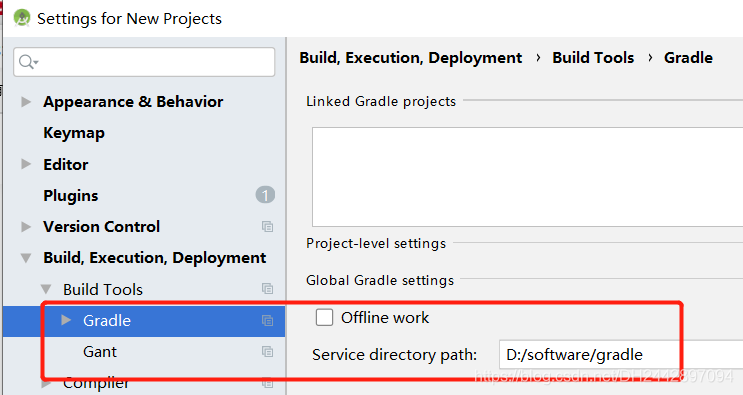
Task: Collapse the Build, Execution, Deployment section
Action: [26, 258]
